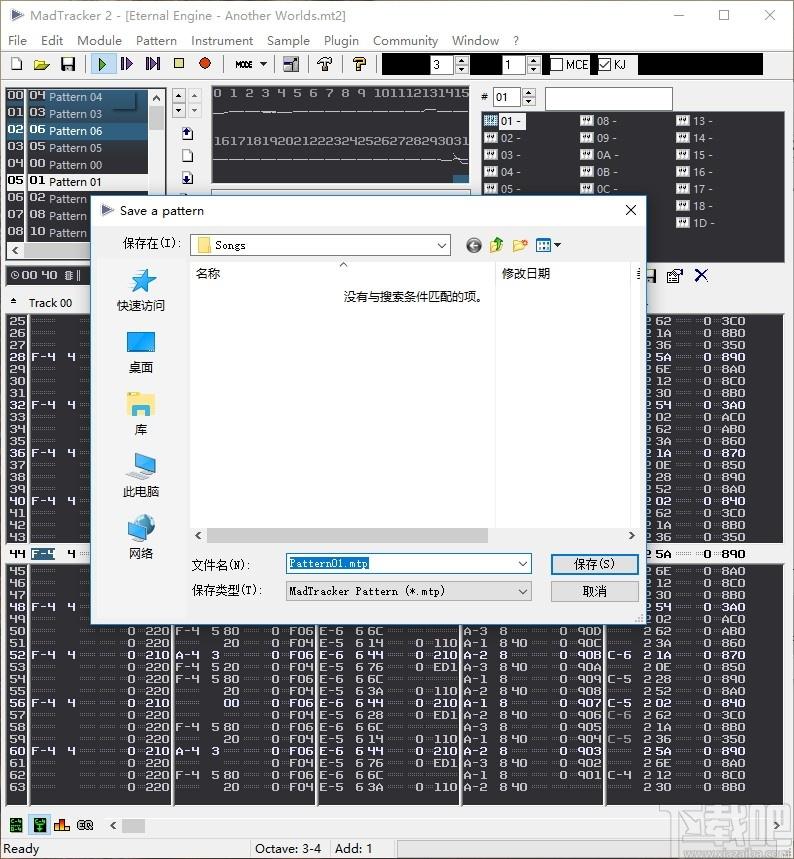The height and width of the screenshot is (859, 794).
Task: Click insert-down arrow icon beside pattern list
Action: (x=187, y=178)
